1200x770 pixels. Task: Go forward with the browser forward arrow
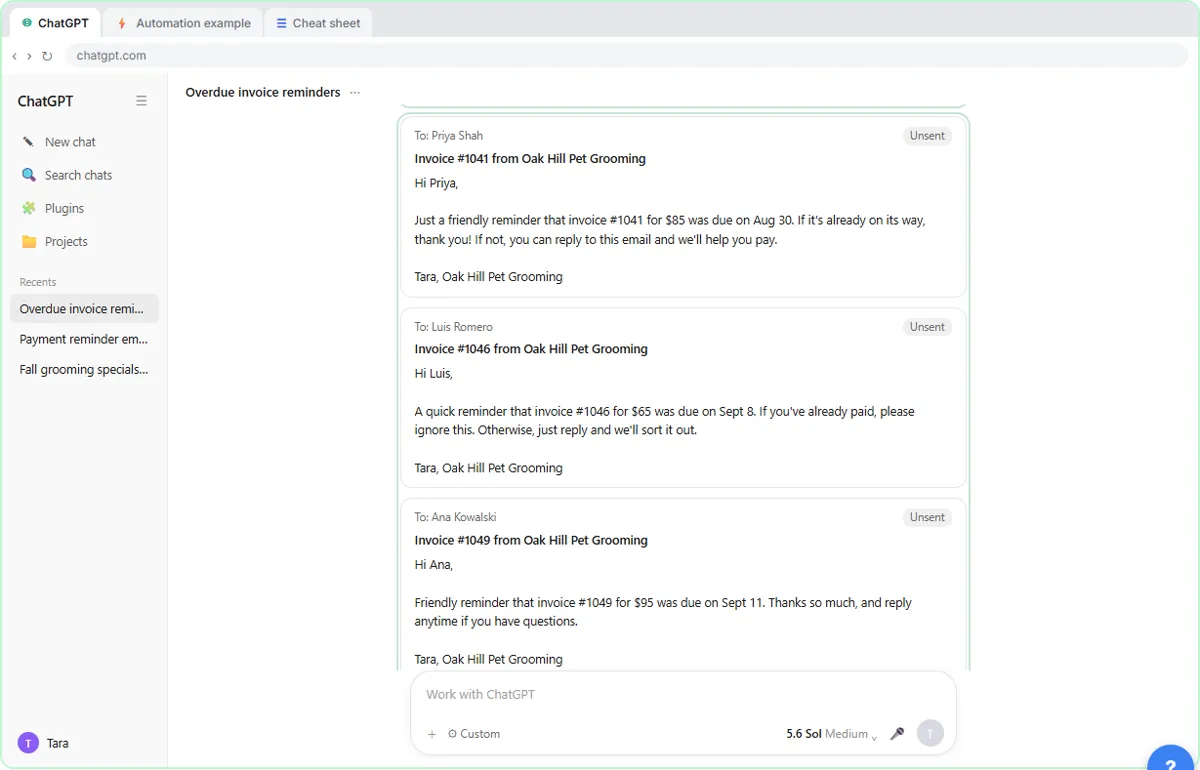(x=29, y=56)
